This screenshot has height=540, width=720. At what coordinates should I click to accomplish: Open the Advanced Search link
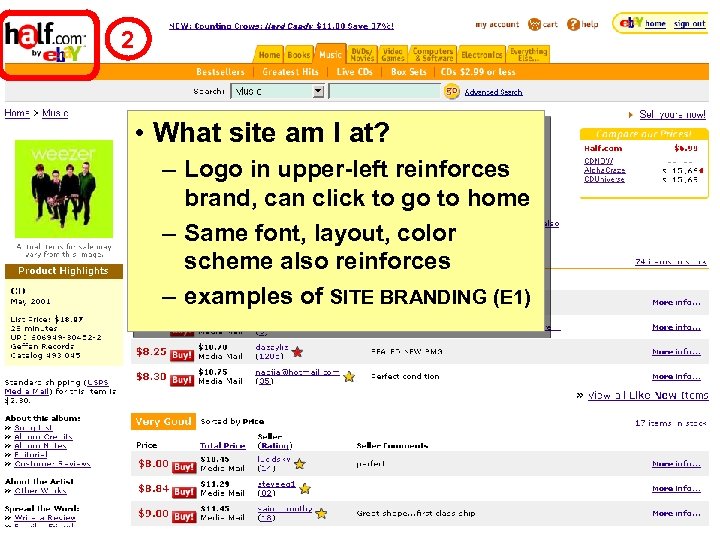point(494,92)
